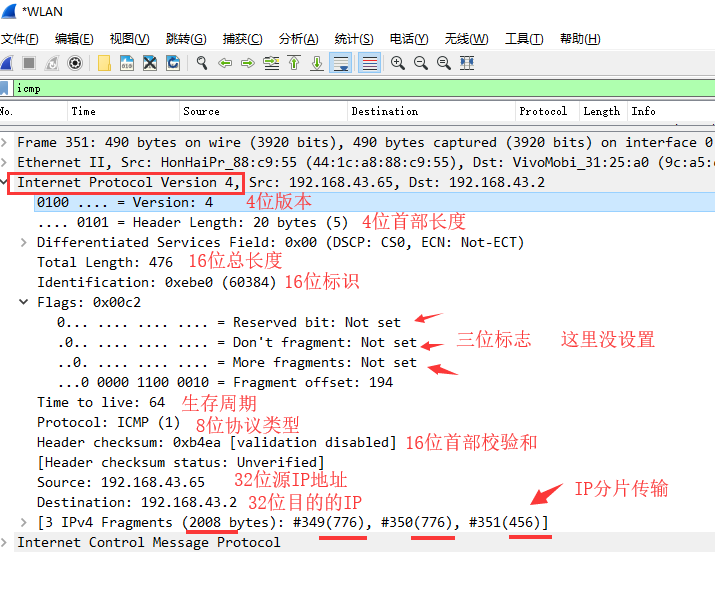The width and height of the screenshot is (715, 610).
Task: Toggle auto-scroll during live capture
Action: tap(340, 63)
